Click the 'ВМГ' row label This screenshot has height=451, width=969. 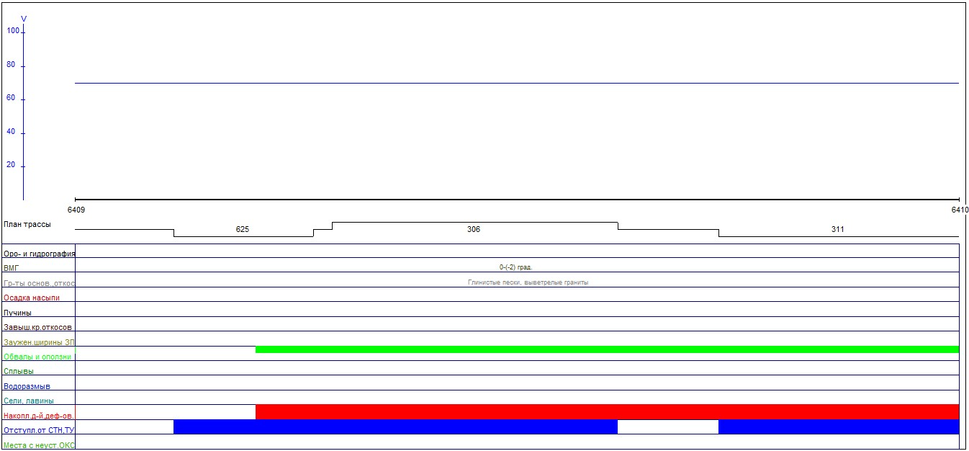tap(12, 268)
